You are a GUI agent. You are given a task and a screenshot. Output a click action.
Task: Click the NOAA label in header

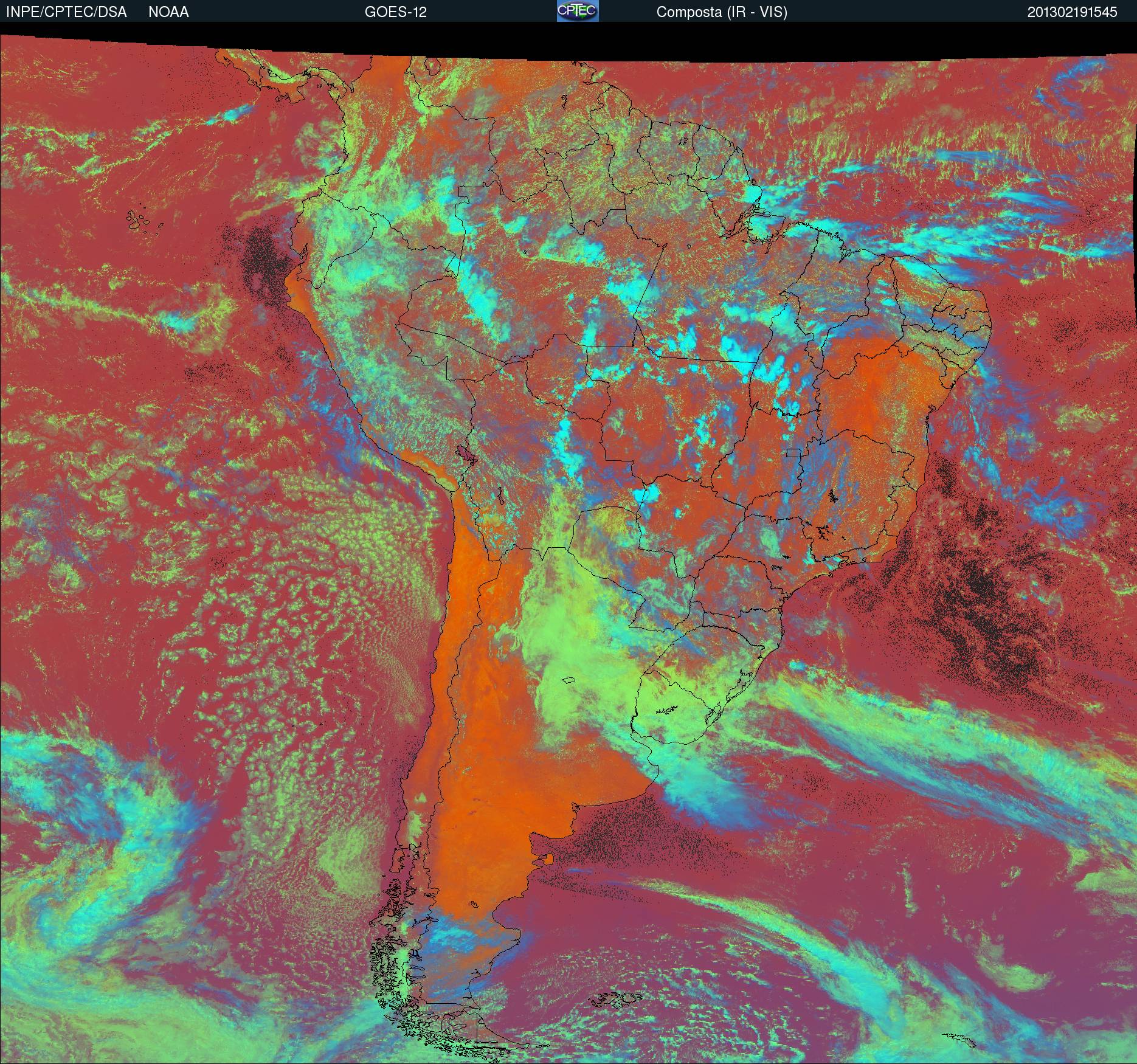pos(168,12)
